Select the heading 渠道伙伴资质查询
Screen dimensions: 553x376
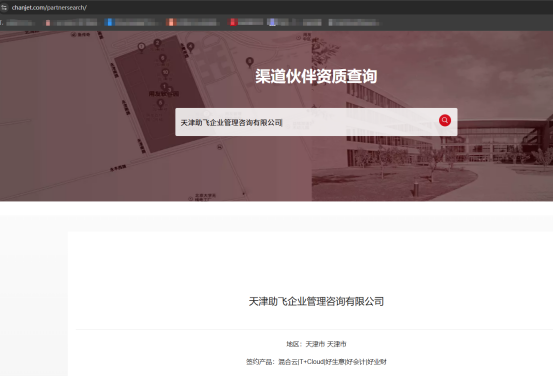[316, 76]
